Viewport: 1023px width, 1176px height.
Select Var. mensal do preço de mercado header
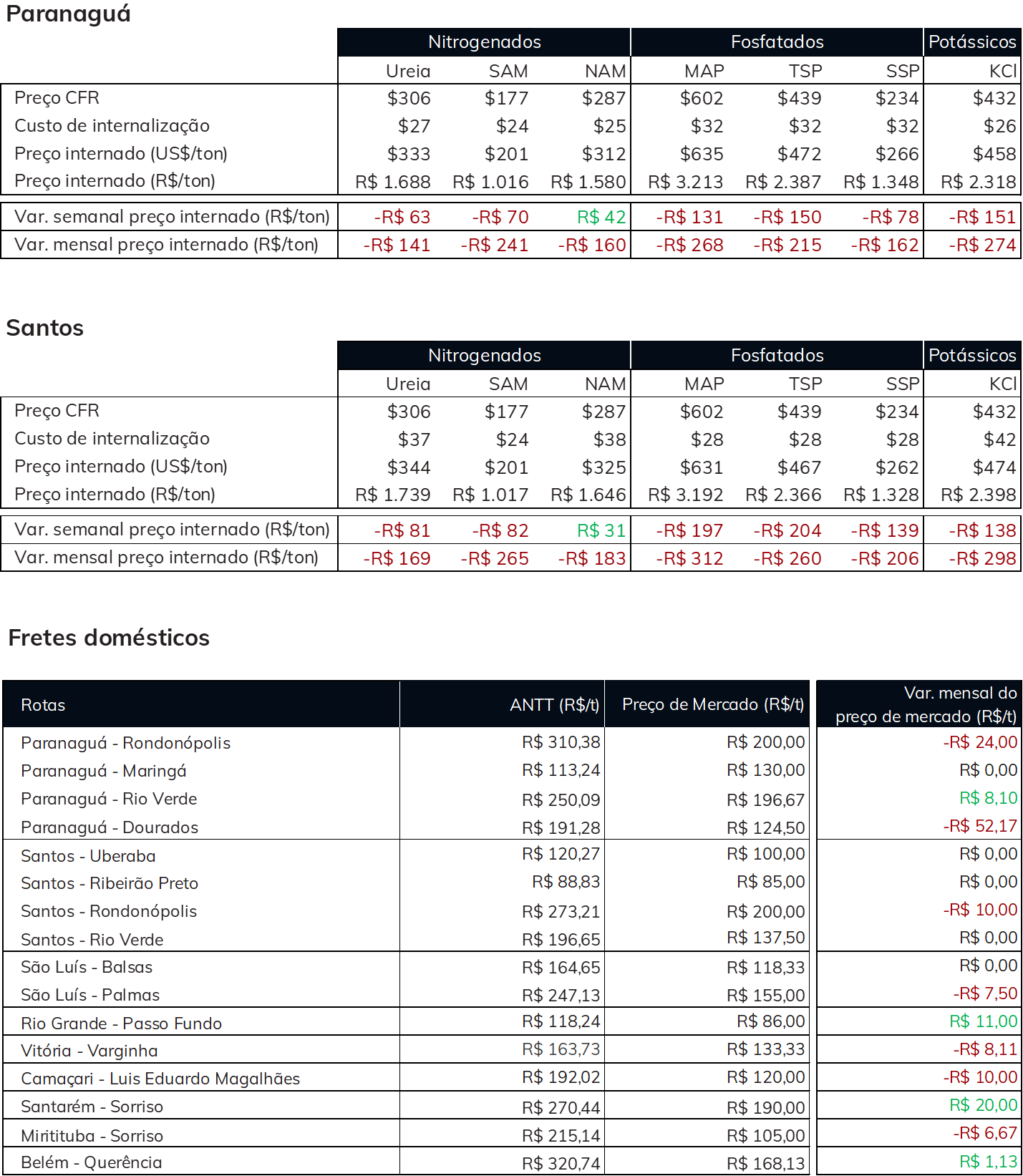pos(926,704)
